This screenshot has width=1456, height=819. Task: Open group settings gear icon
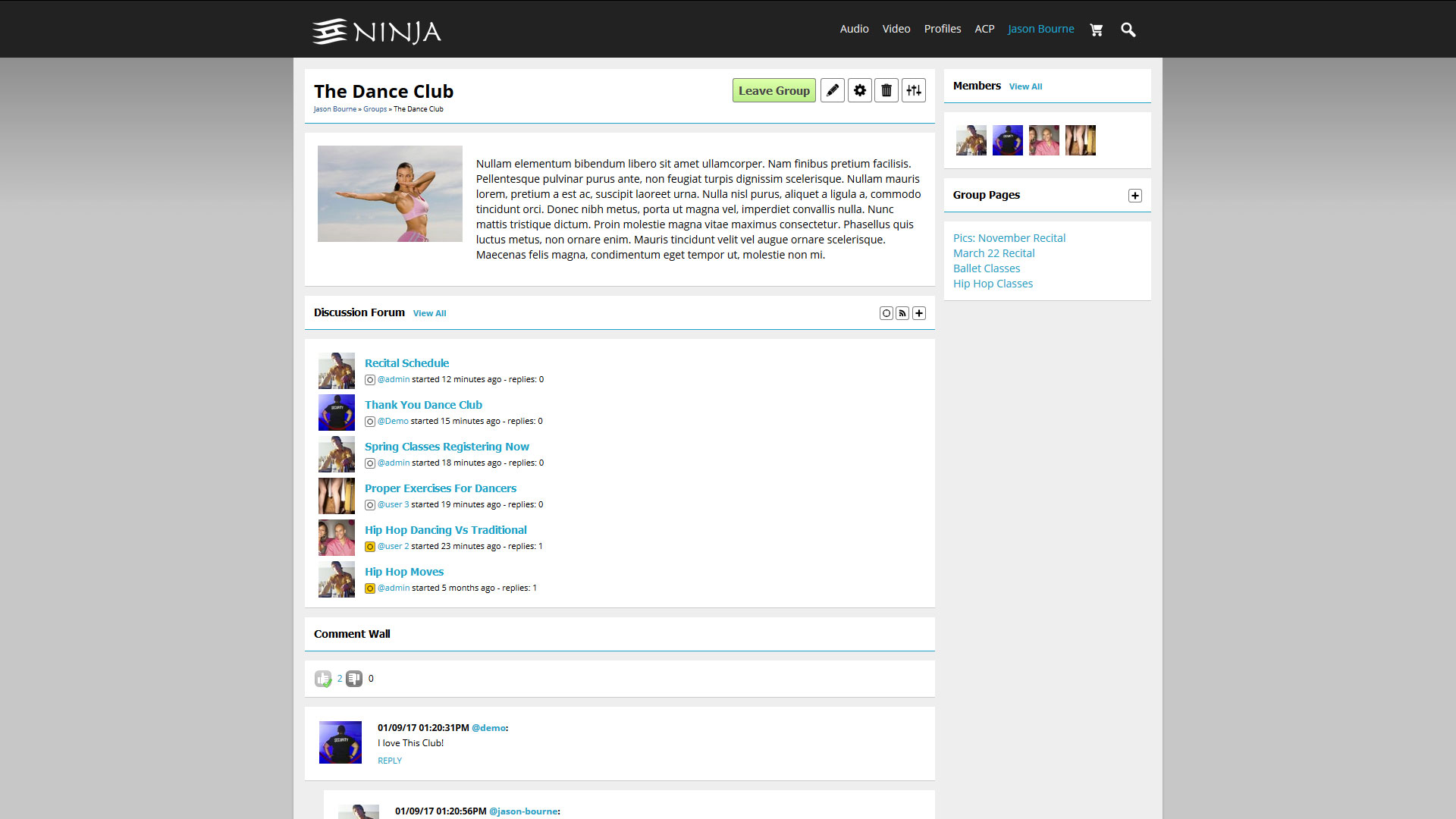(860, 90)
